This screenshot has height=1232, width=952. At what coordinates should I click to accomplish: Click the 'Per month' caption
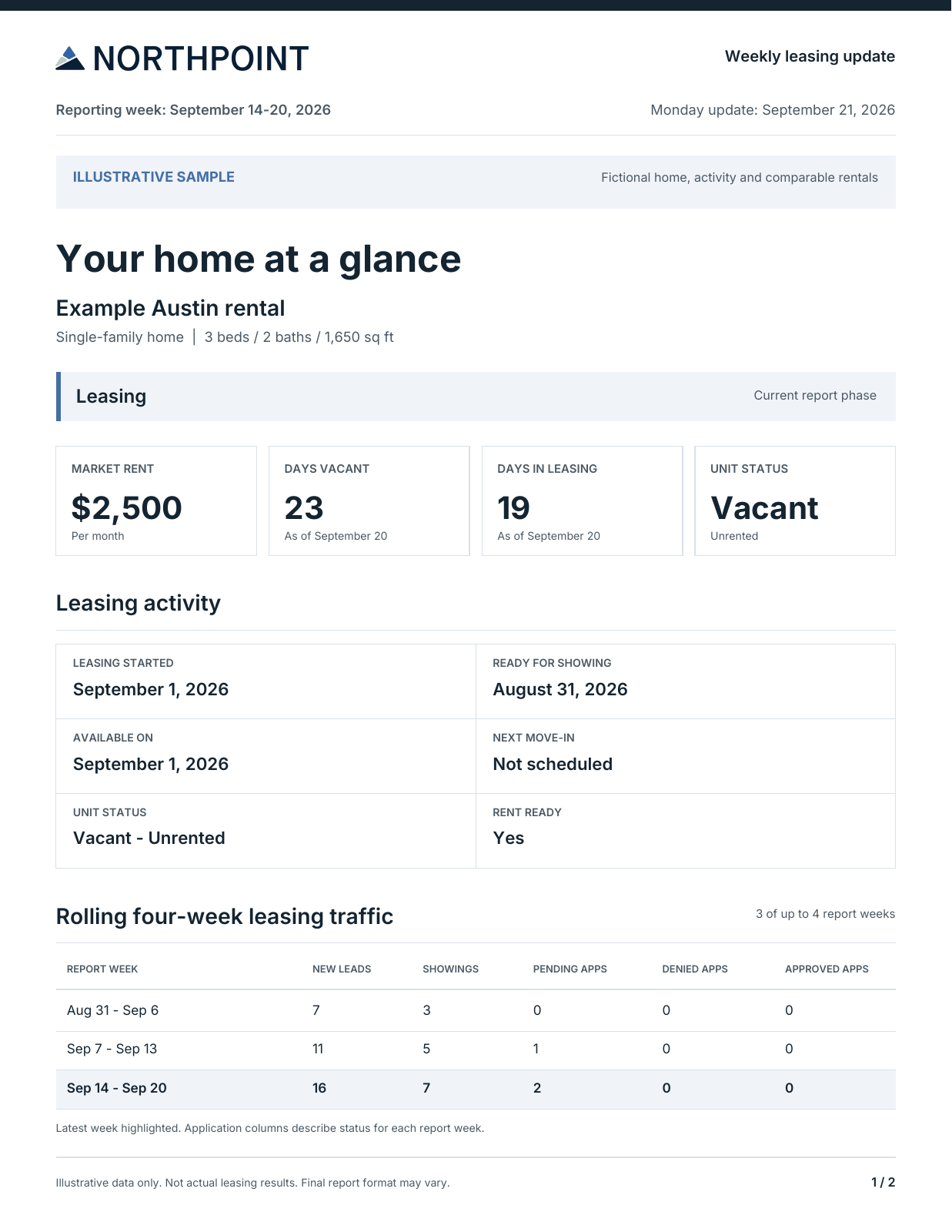(x=98, y=536)
